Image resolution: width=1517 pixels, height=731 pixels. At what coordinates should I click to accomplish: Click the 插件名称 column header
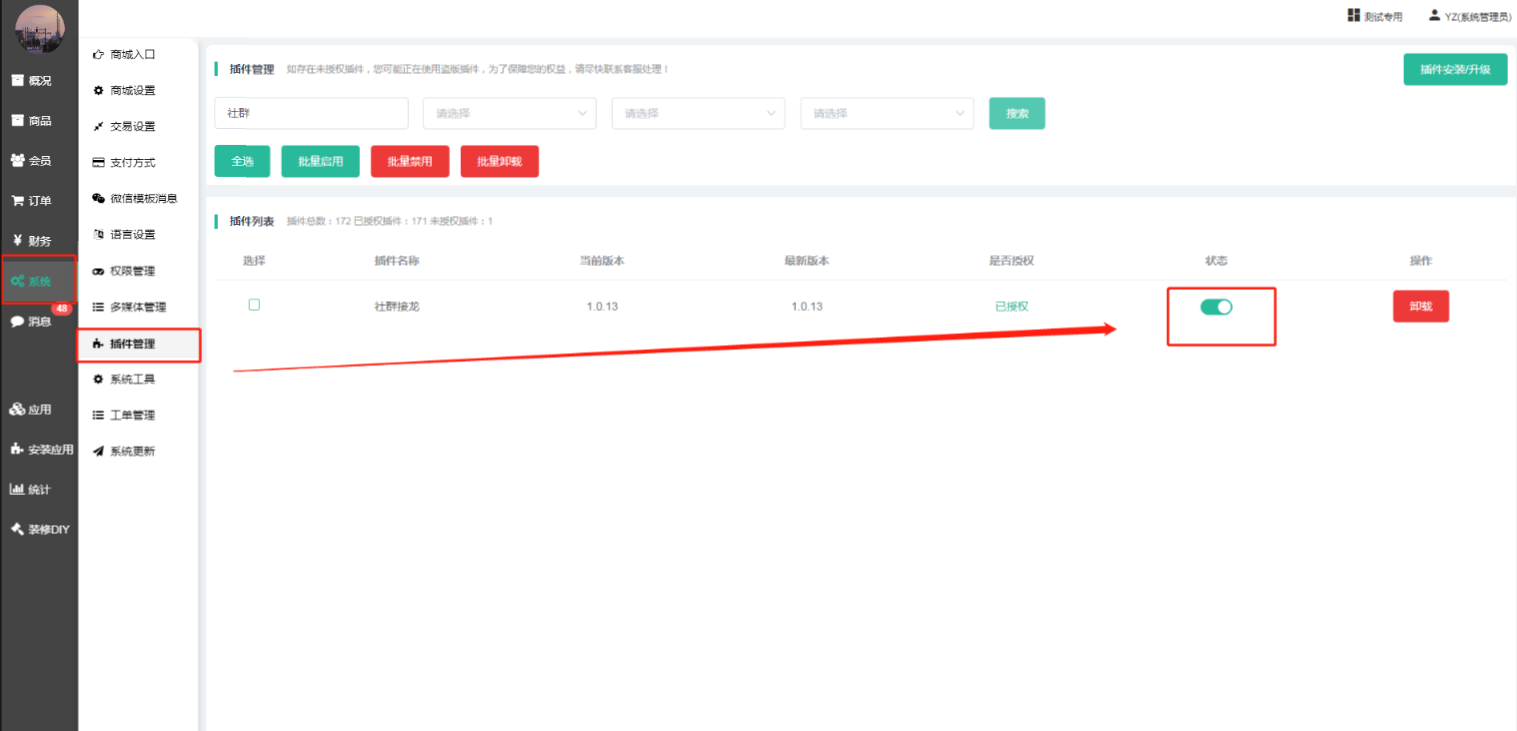pyautogui.click(x=397, y=261)
